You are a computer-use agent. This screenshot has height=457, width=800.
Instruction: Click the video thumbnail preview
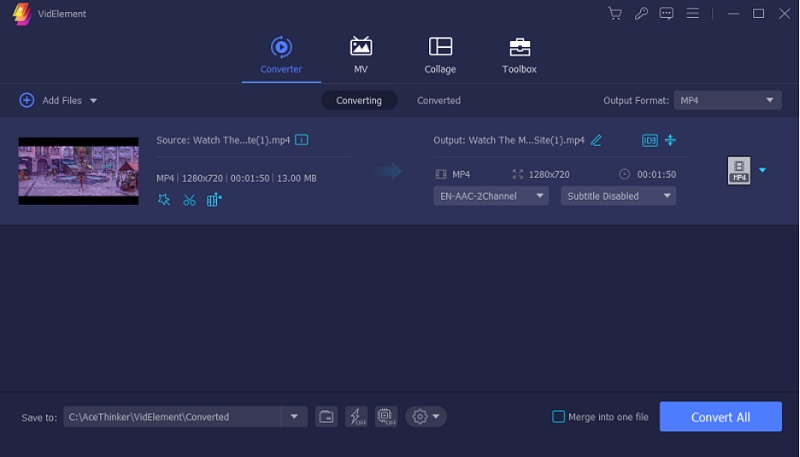point(78,171)
